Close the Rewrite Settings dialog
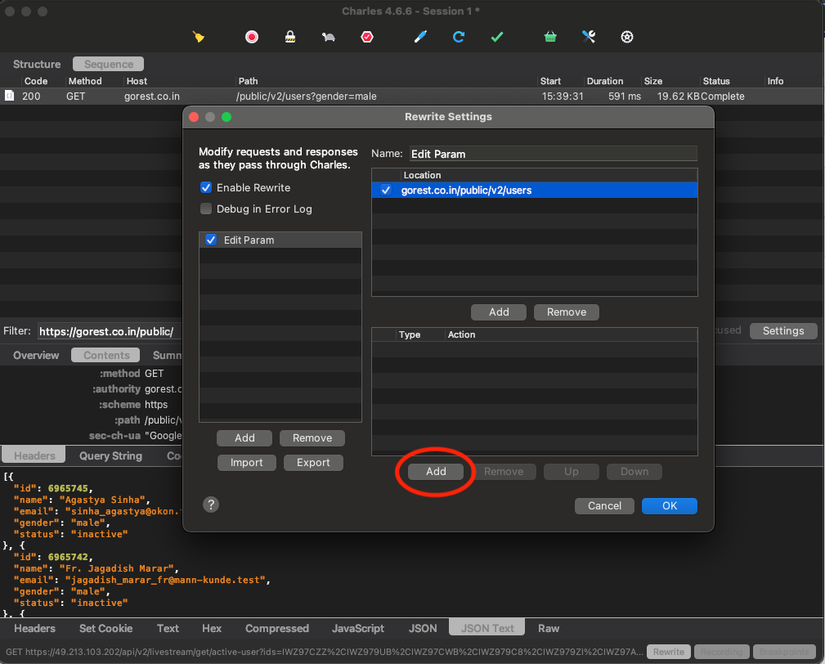The height and width of the screenshot is (664, 825). click(x=194, y=117)
